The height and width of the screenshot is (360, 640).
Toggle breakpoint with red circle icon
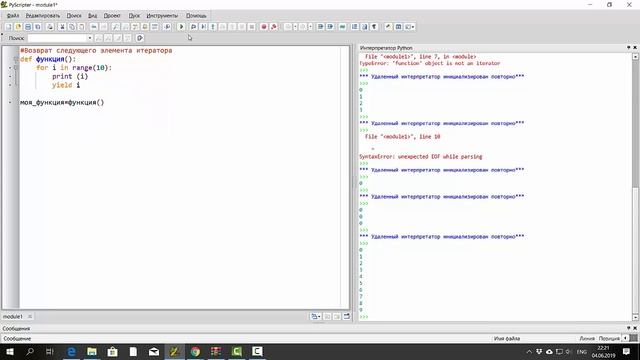(264, 27)
